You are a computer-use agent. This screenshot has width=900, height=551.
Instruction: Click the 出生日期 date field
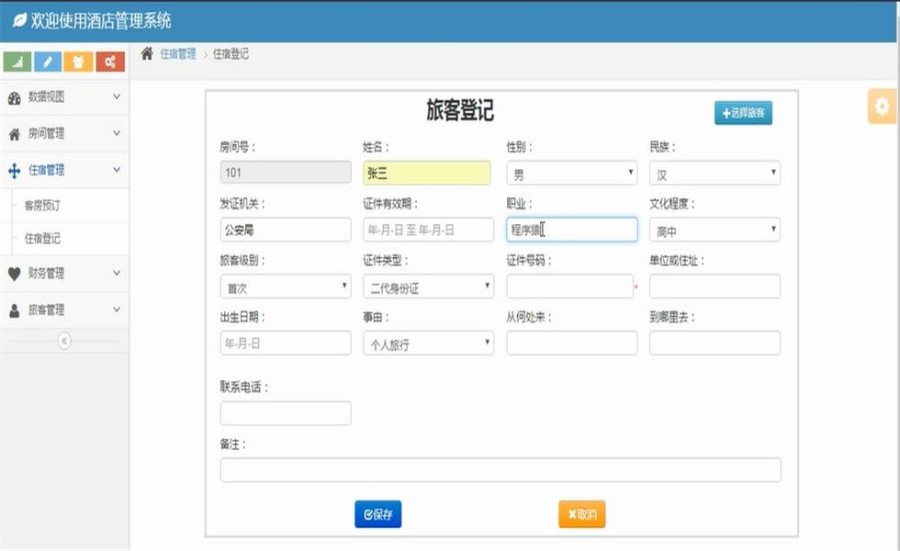point(285,343)
